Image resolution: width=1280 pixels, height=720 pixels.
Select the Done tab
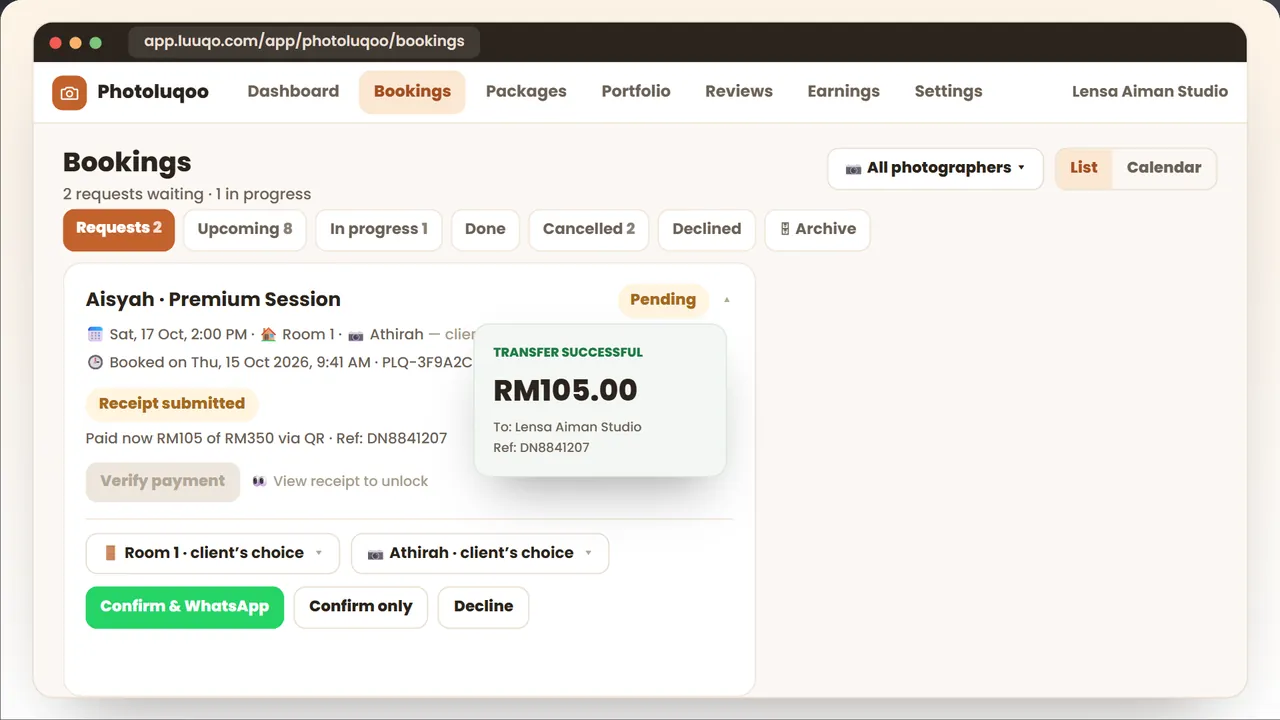point(485,229)
